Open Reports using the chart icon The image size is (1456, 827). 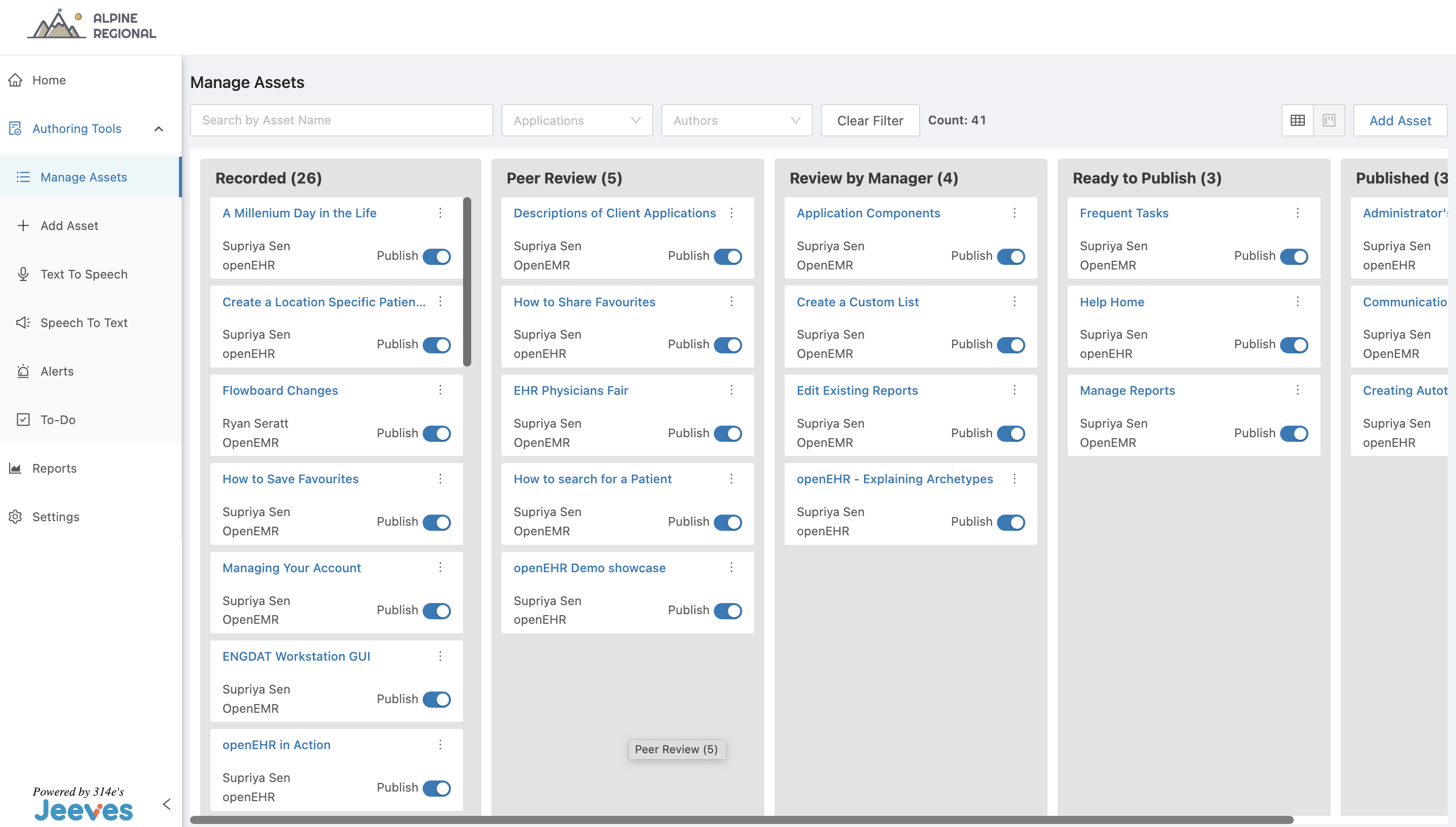(x=15, y=468)
